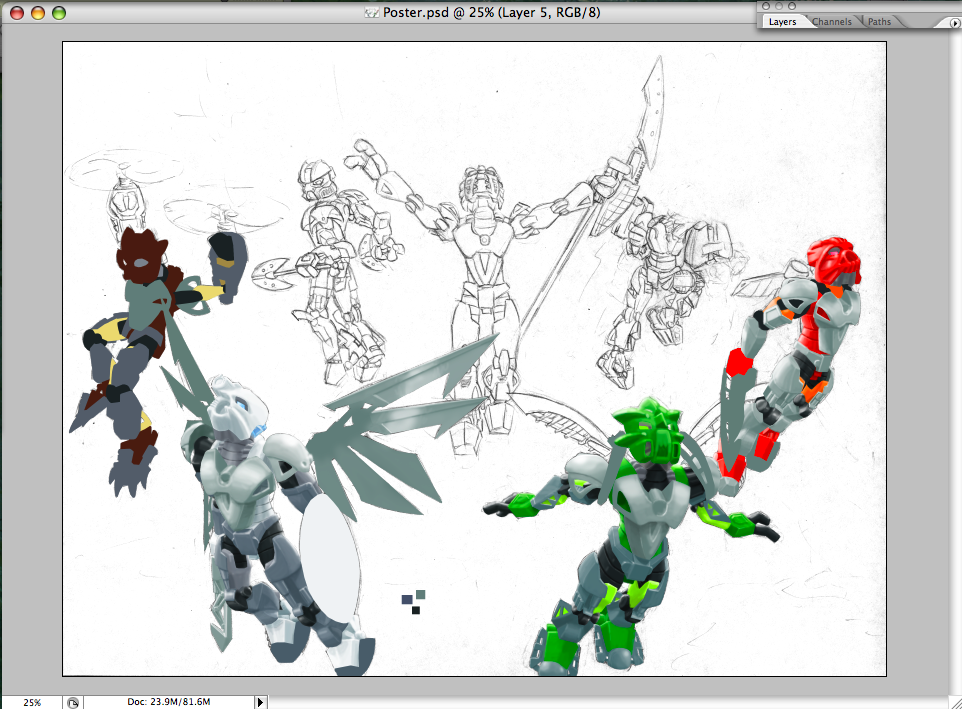
Task: Click the small black color square on canvas
Action: click(416, 610)
